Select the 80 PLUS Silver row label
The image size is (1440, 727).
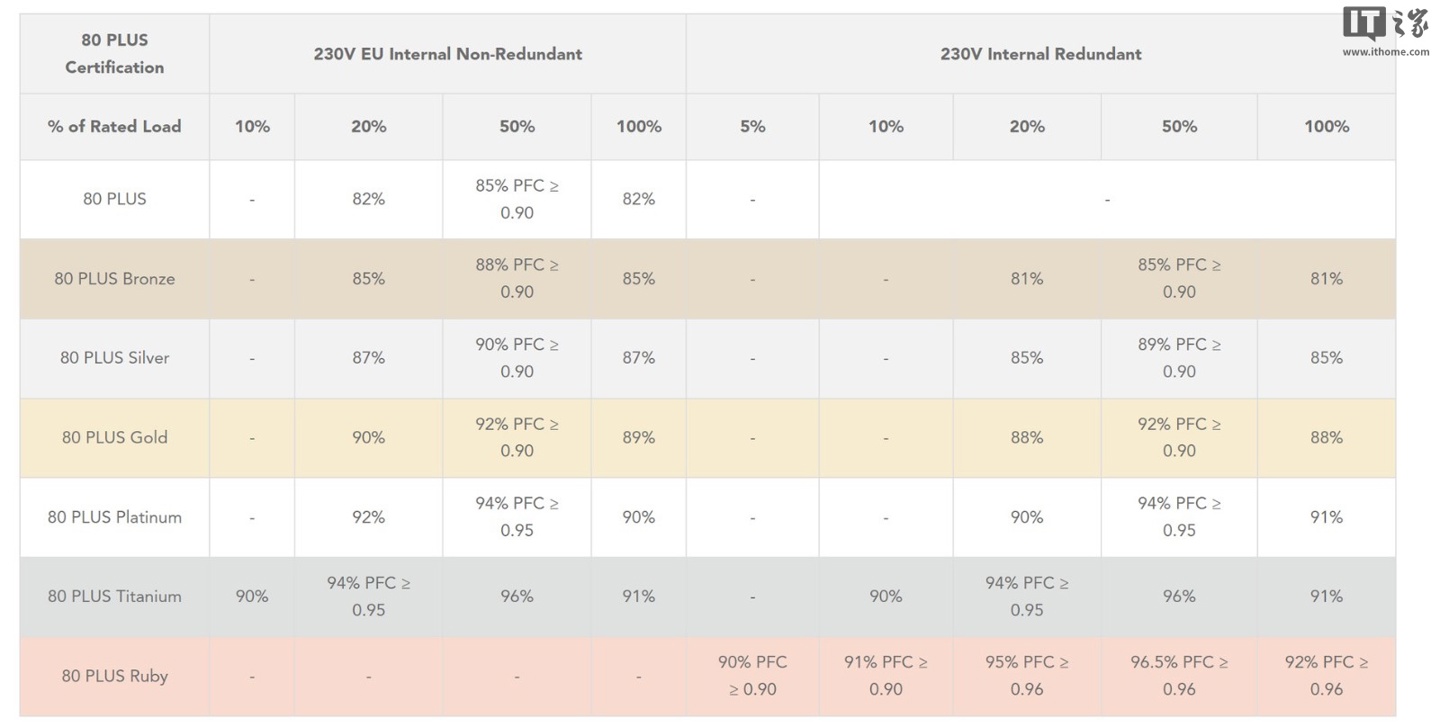[x=115, y=358]
